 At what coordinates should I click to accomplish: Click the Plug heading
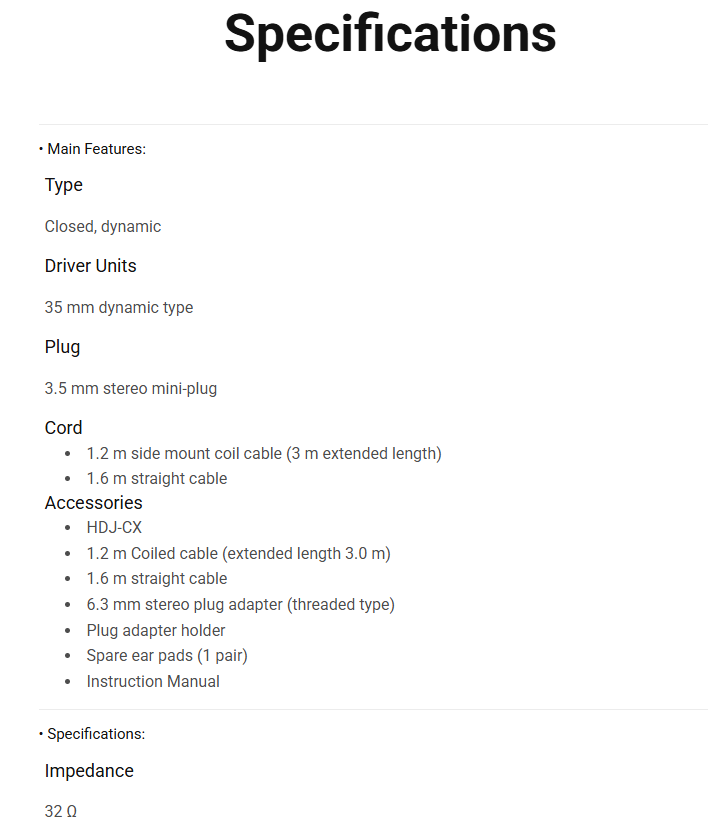pos(63,347)
